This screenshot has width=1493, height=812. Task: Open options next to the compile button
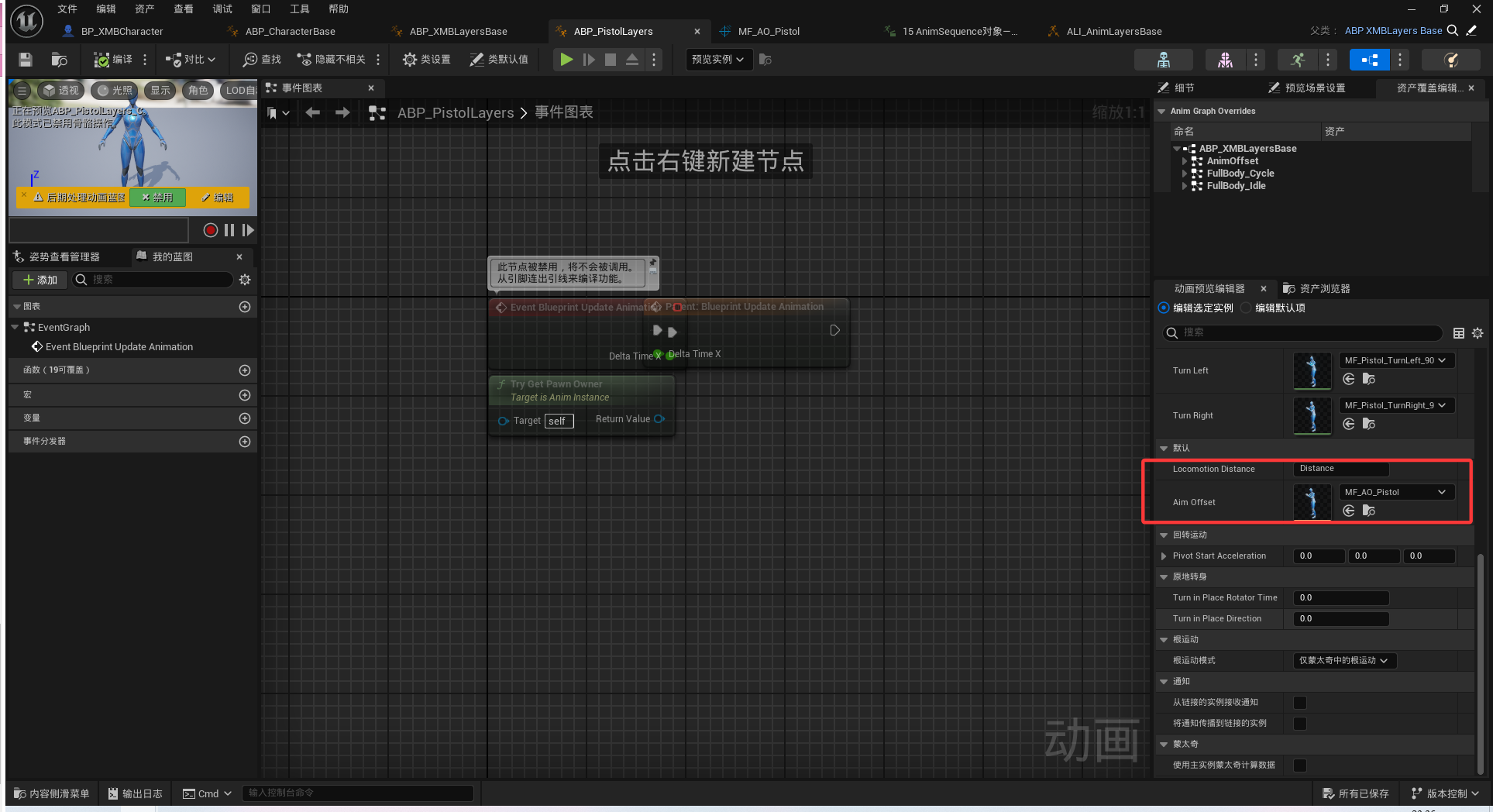[x=145, y=60]
